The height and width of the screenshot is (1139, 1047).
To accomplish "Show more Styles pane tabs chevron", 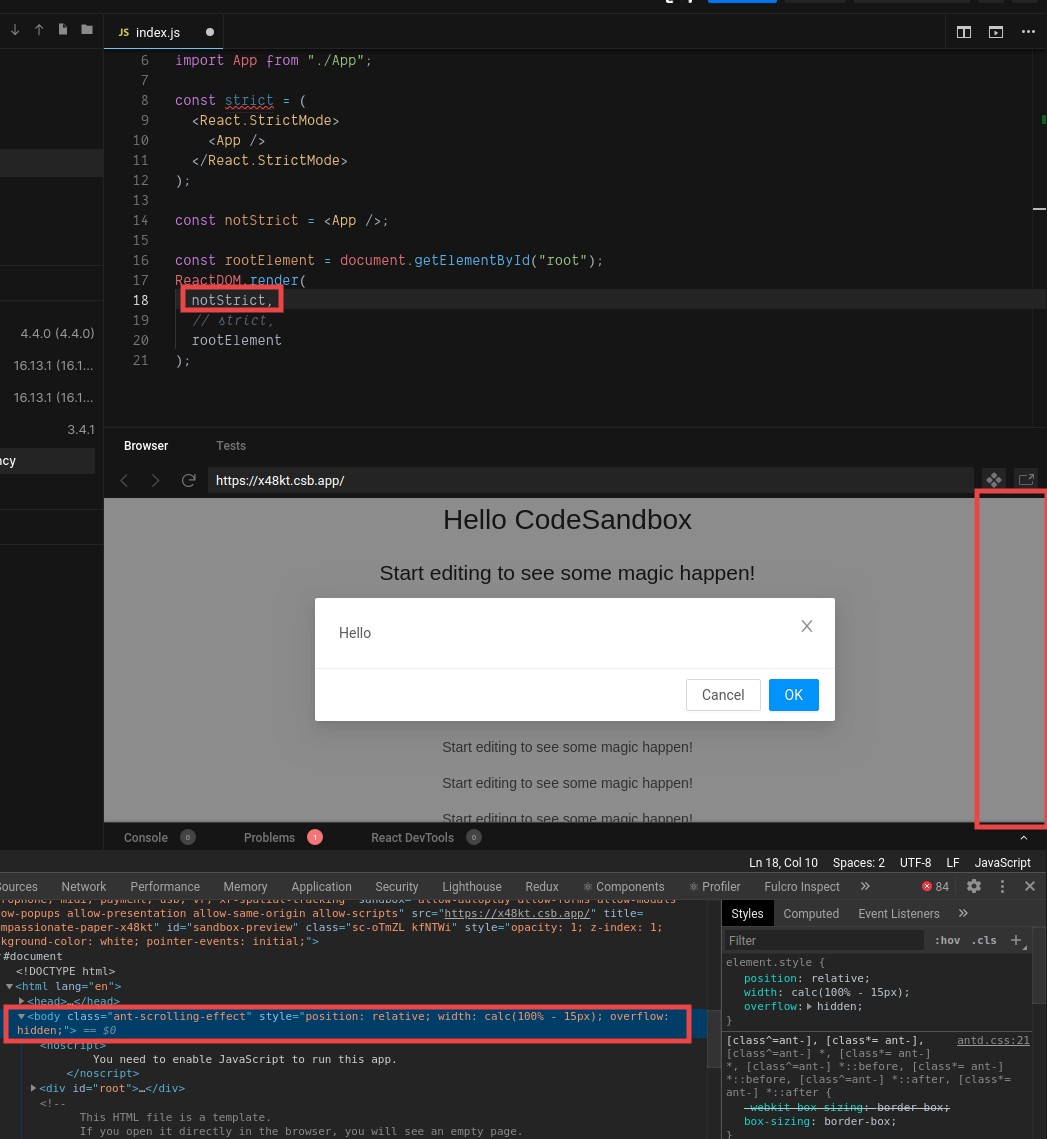I will (x=963, y=913).
